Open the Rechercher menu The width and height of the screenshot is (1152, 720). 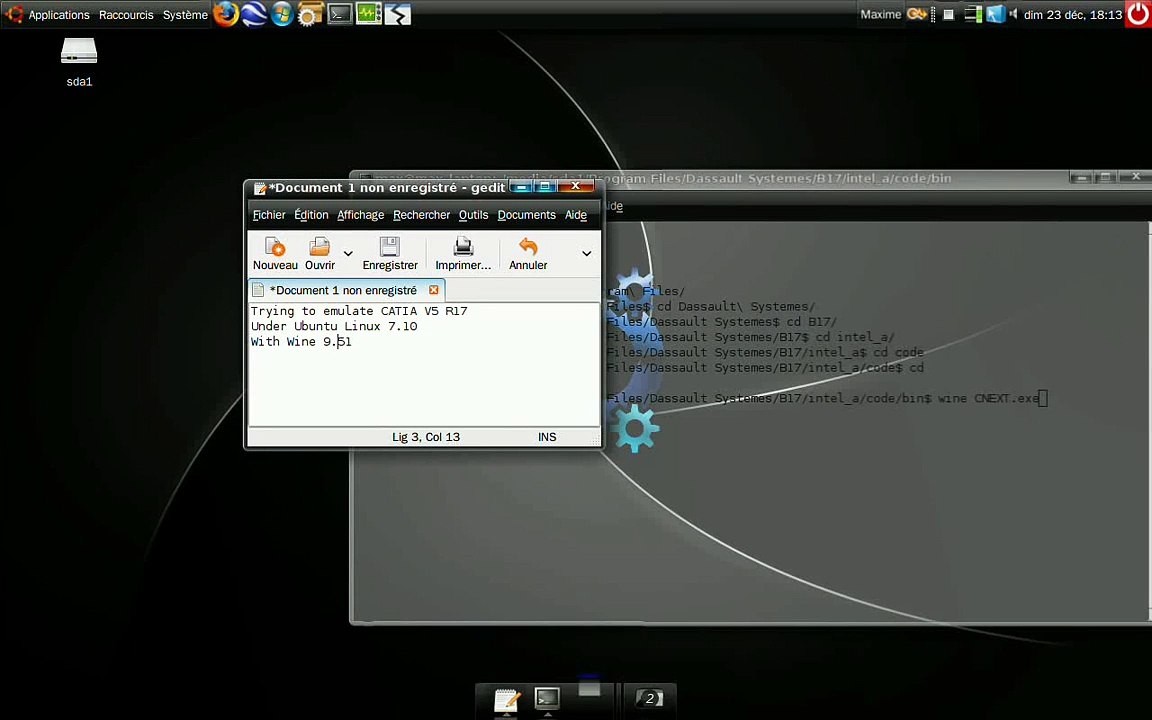click(421, 215)
